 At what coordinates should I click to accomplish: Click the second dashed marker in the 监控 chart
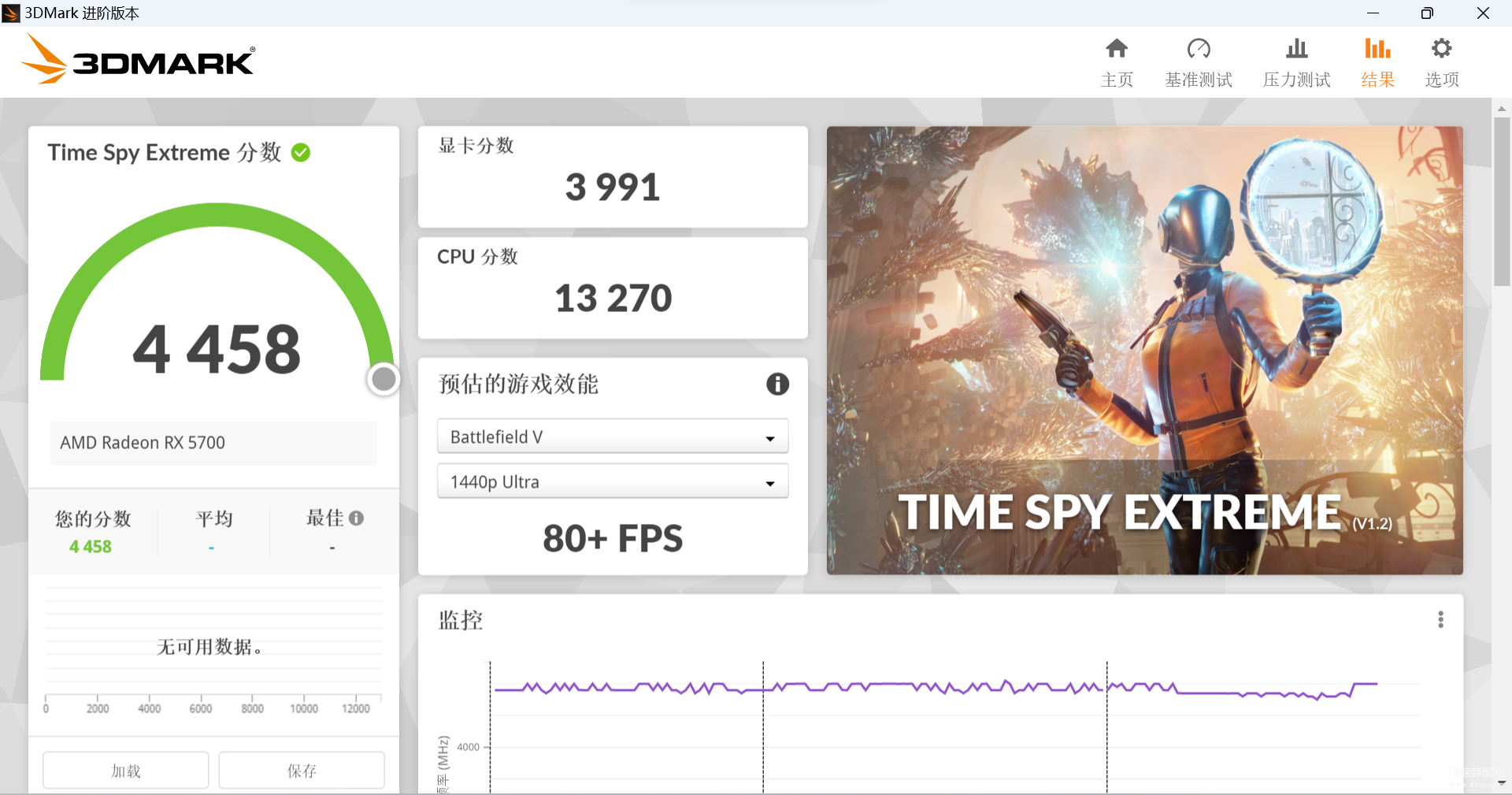(x=763, y=726)
